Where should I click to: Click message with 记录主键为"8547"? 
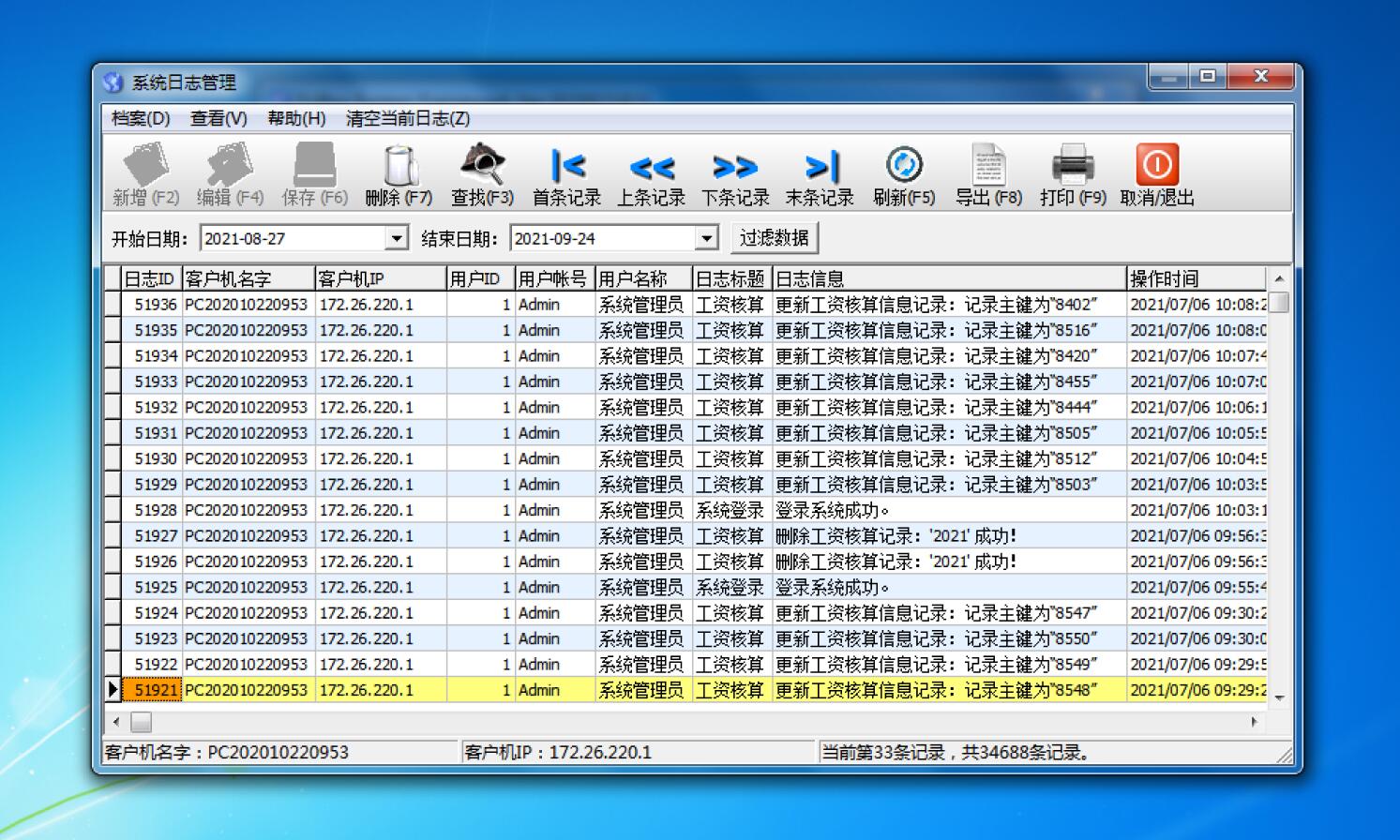point(949,613)
